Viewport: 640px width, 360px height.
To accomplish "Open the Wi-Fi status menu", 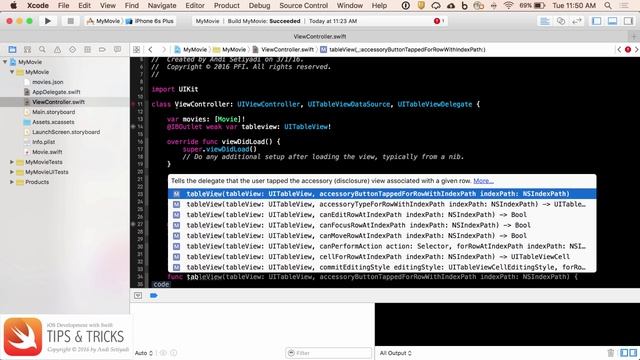I will pos(508,6).
